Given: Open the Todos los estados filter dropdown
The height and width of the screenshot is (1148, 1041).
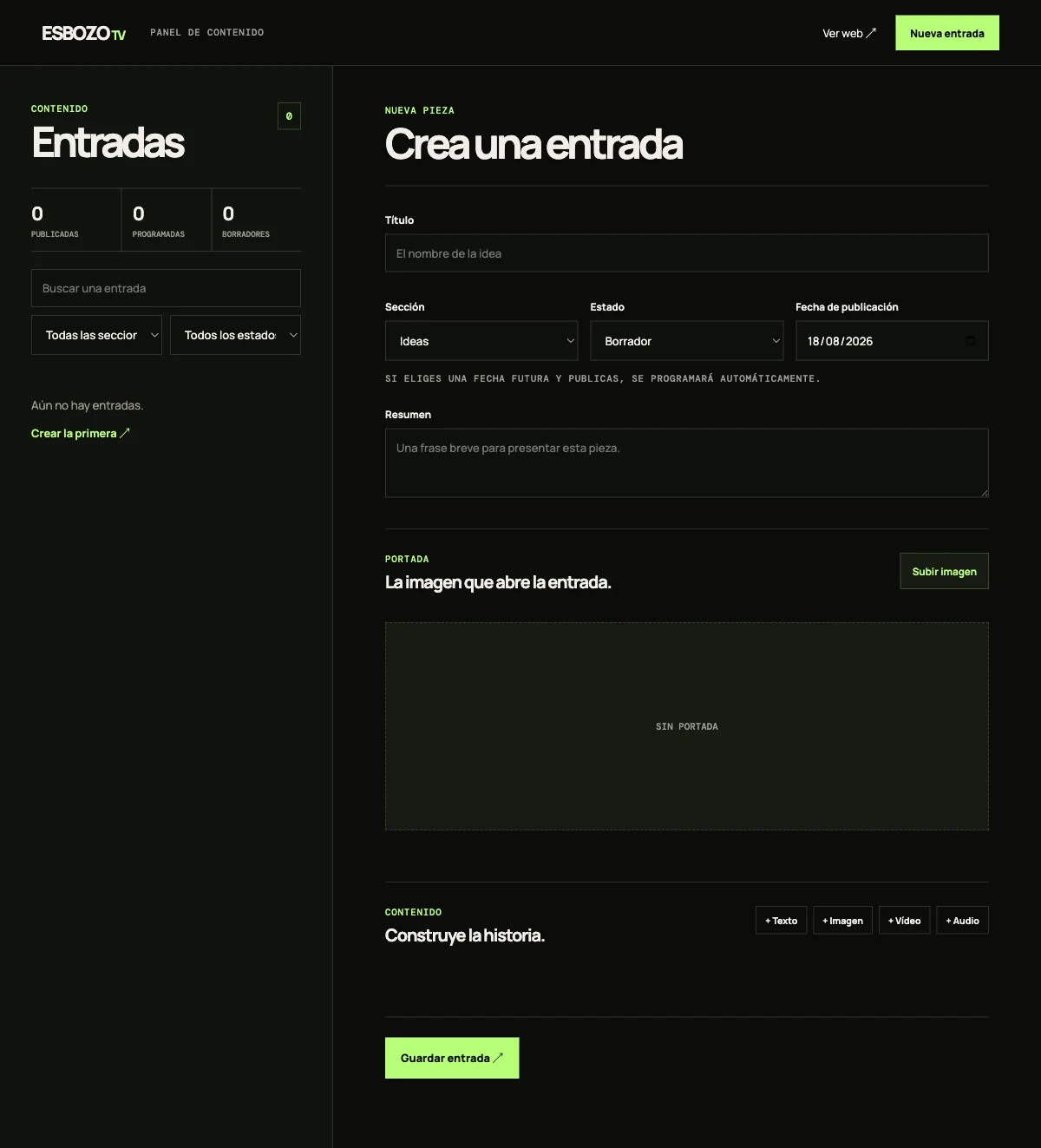Looking at the screenshot, I should pos(235,335).
